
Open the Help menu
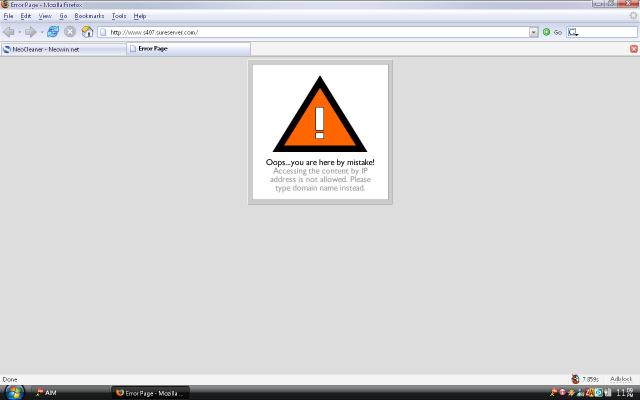140,16
